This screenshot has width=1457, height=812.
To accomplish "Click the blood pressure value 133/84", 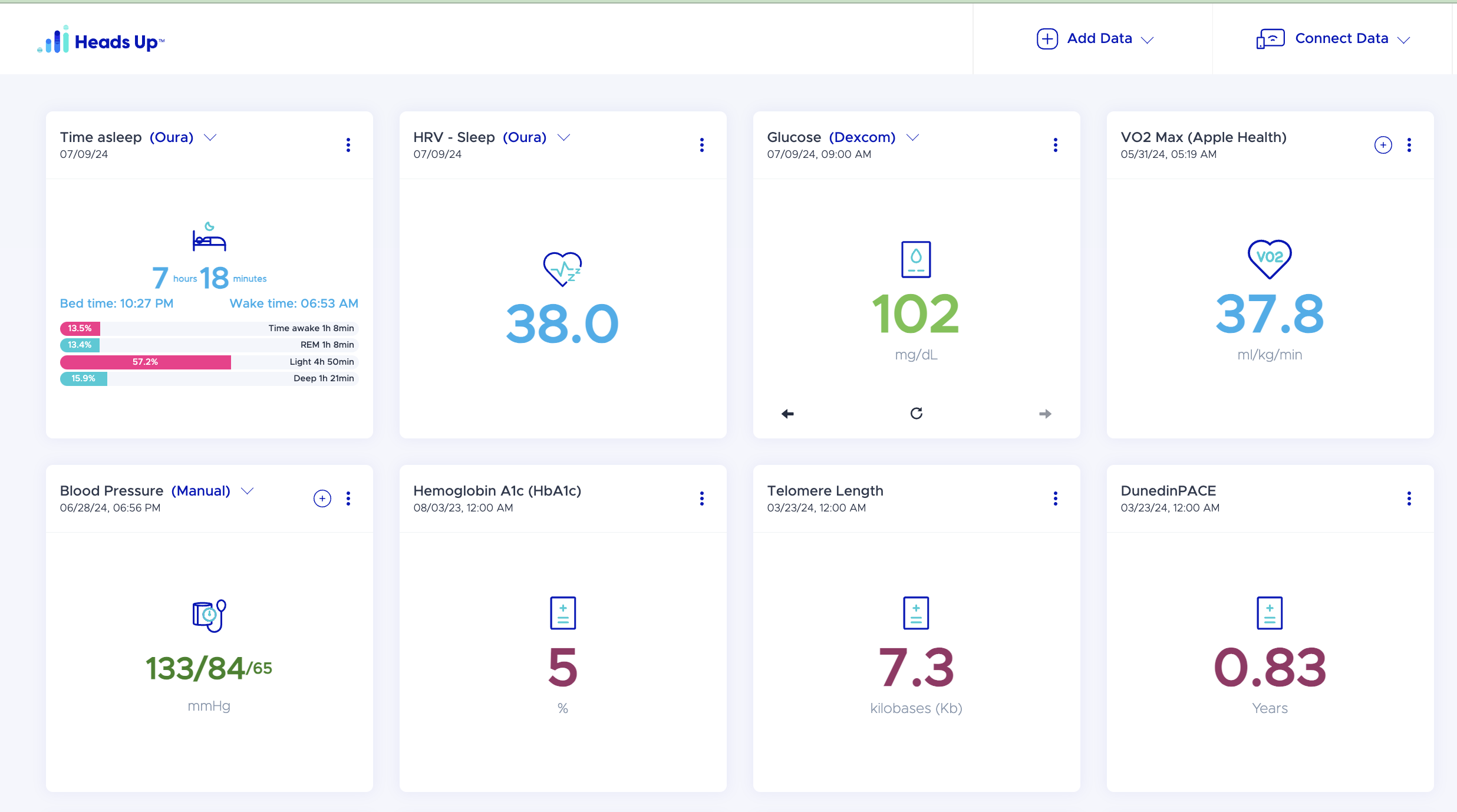I will 195,668.
